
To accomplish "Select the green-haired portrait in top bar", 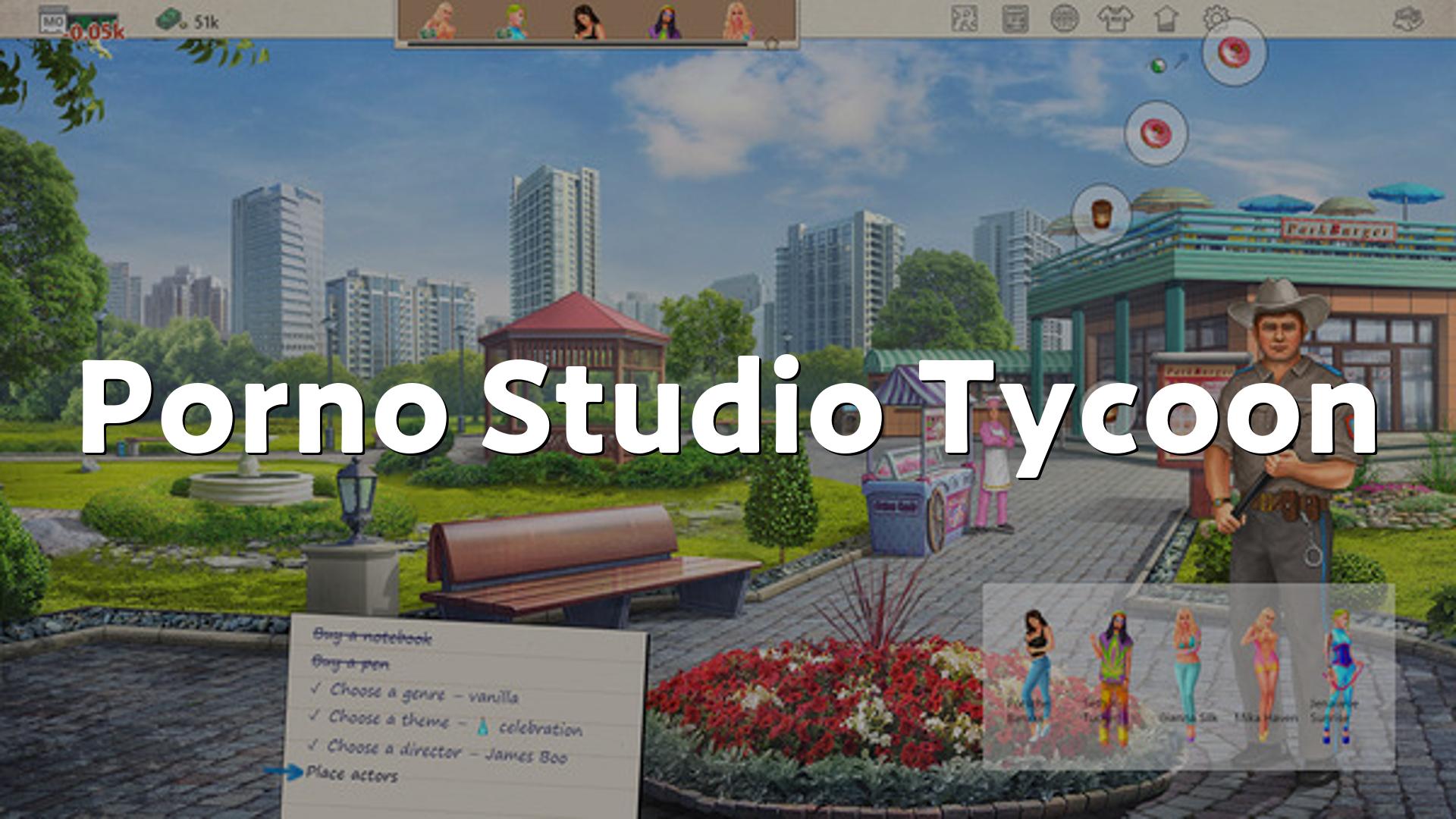I will pyautogui.click(x=513, y=21).
